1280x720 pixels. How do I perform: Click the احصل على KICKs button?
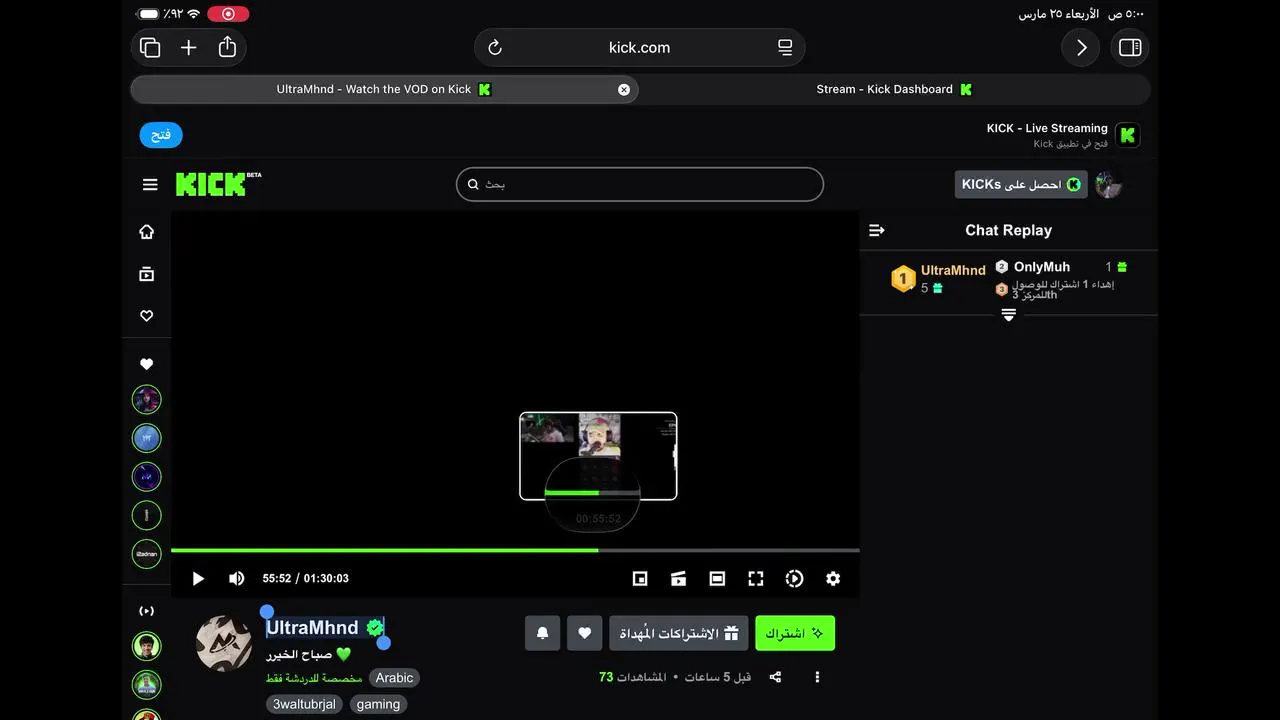1021,184
